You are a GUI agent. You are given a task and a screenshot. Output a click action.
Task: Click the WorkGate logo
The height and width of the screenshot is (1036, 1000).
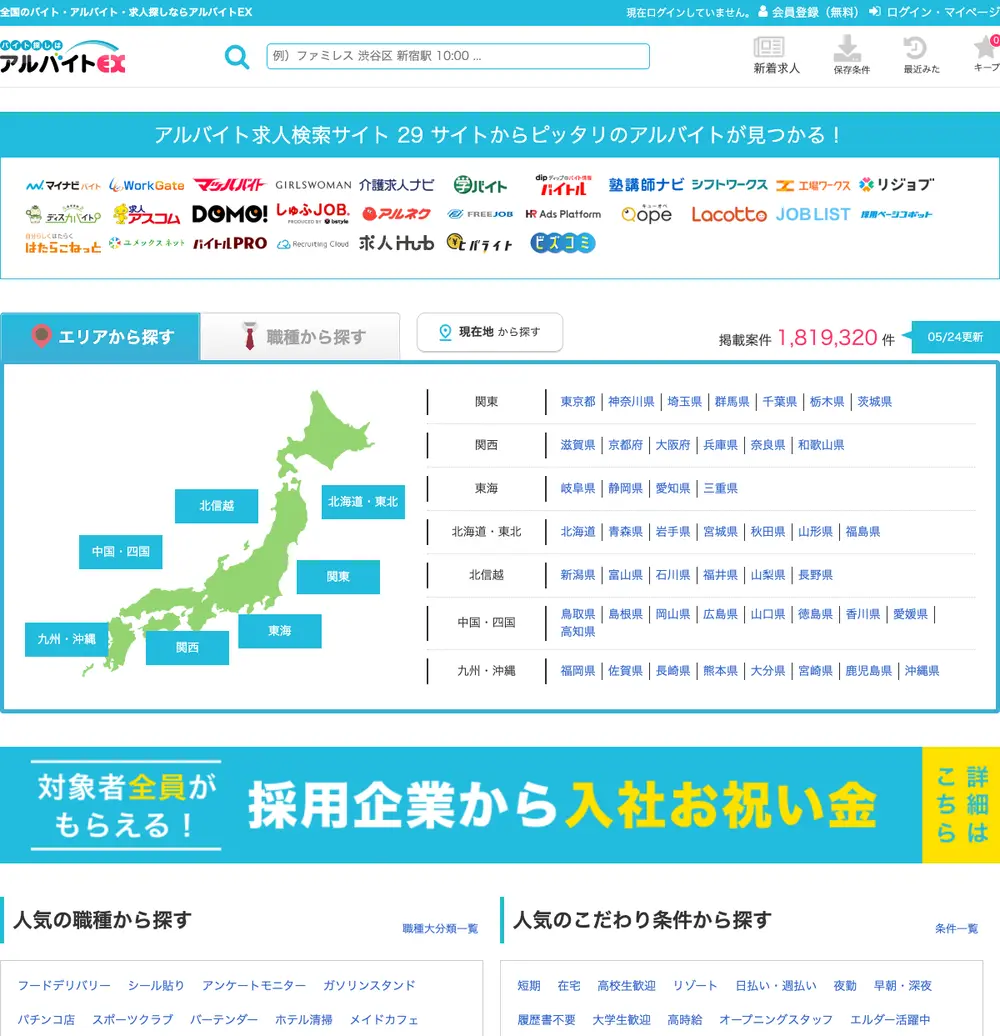pyautogui.click(x=147, y=186)
